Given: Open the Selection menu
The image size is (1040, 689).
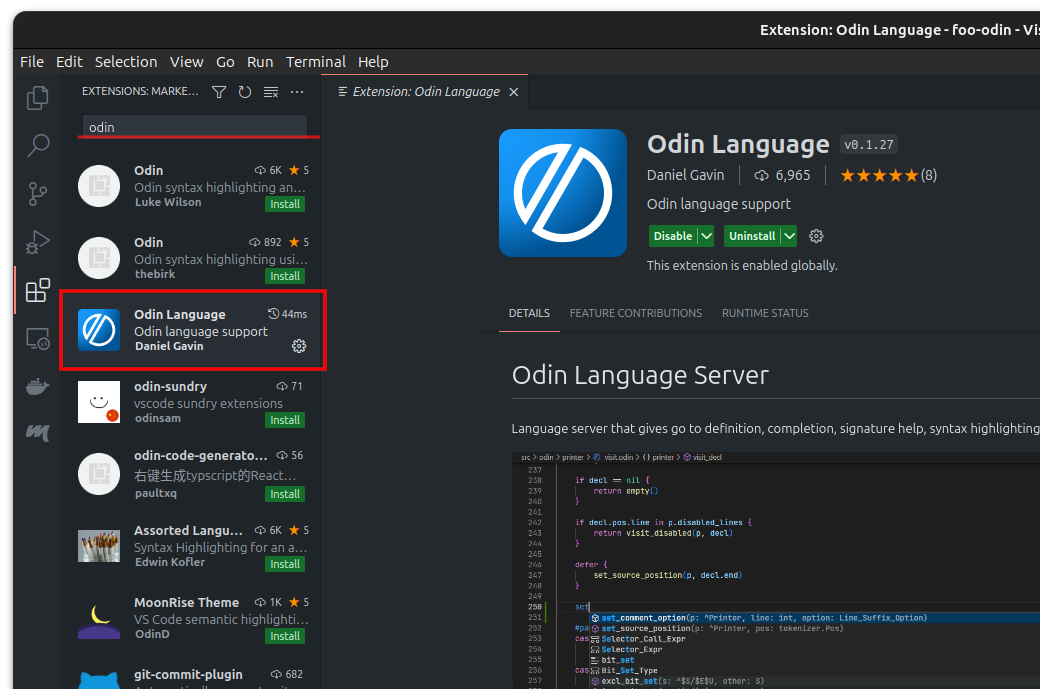Looking at the screenshot, I should (x=126, y=62).
